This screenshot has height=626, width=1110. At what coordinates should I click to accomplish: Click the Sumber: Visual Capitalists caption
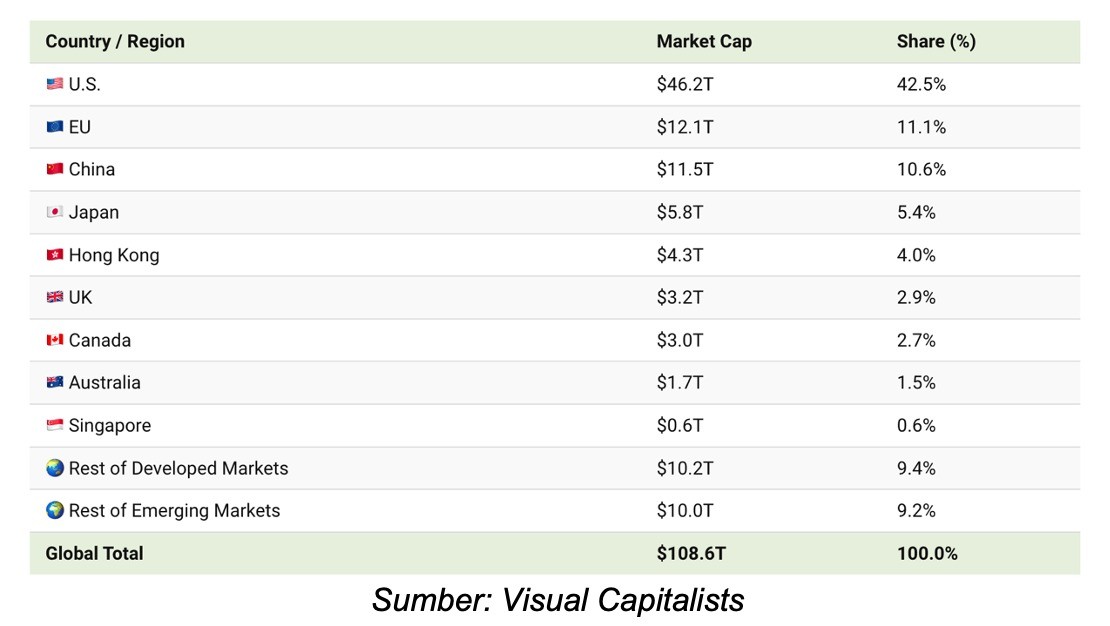tap(558, 600)
